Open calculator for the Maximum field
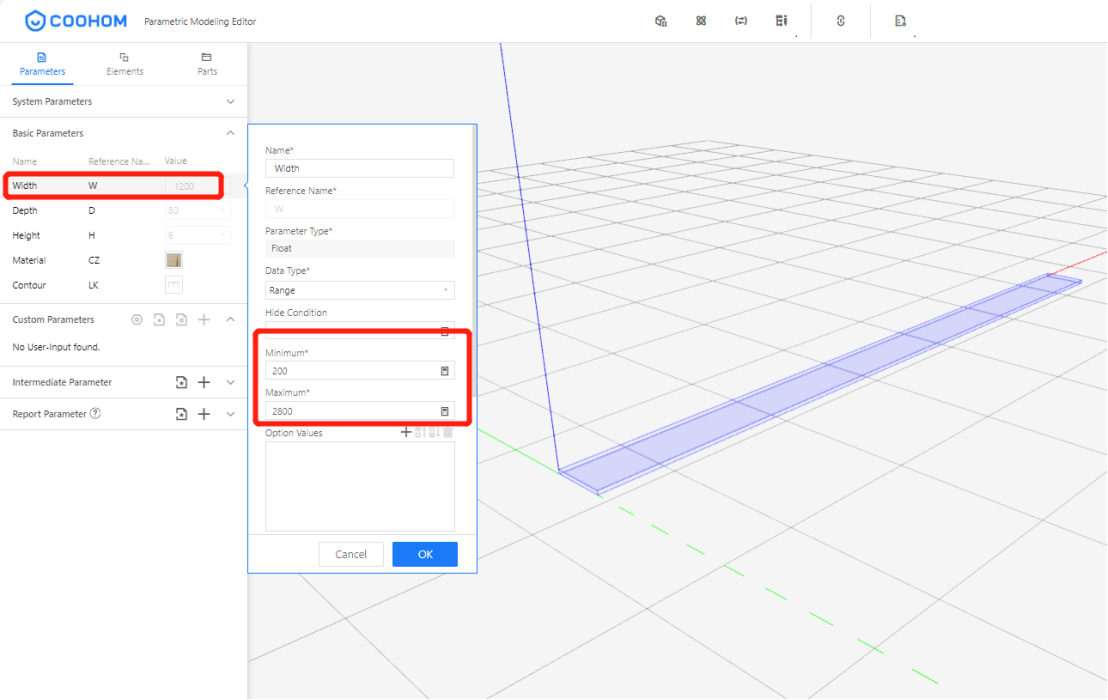 (x=445, y=411)
